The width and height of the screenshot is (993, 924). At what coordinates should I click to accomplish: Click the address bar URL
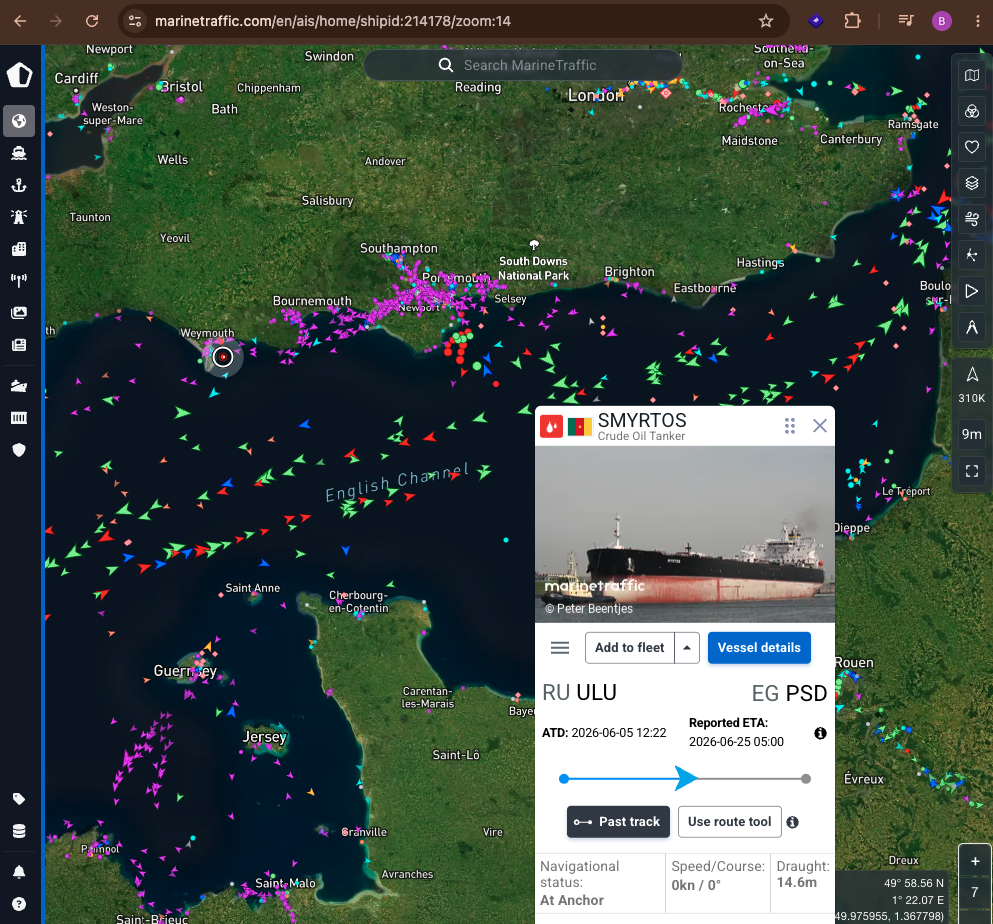[x=332, y=21]
